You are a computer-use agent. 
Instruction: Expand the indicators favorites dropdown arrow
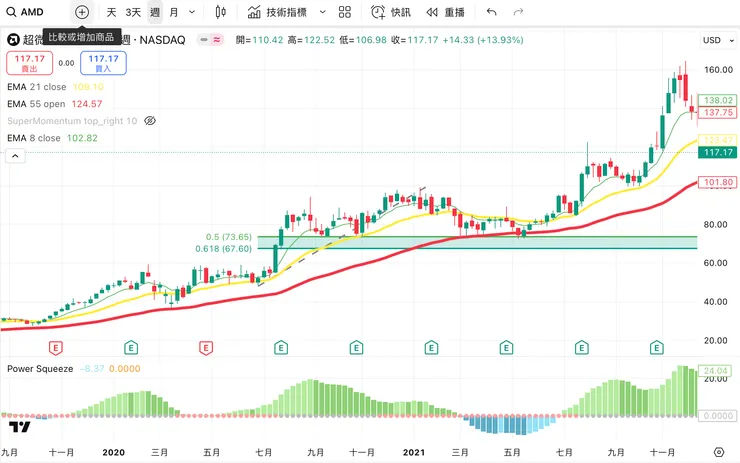pos(323,12)
